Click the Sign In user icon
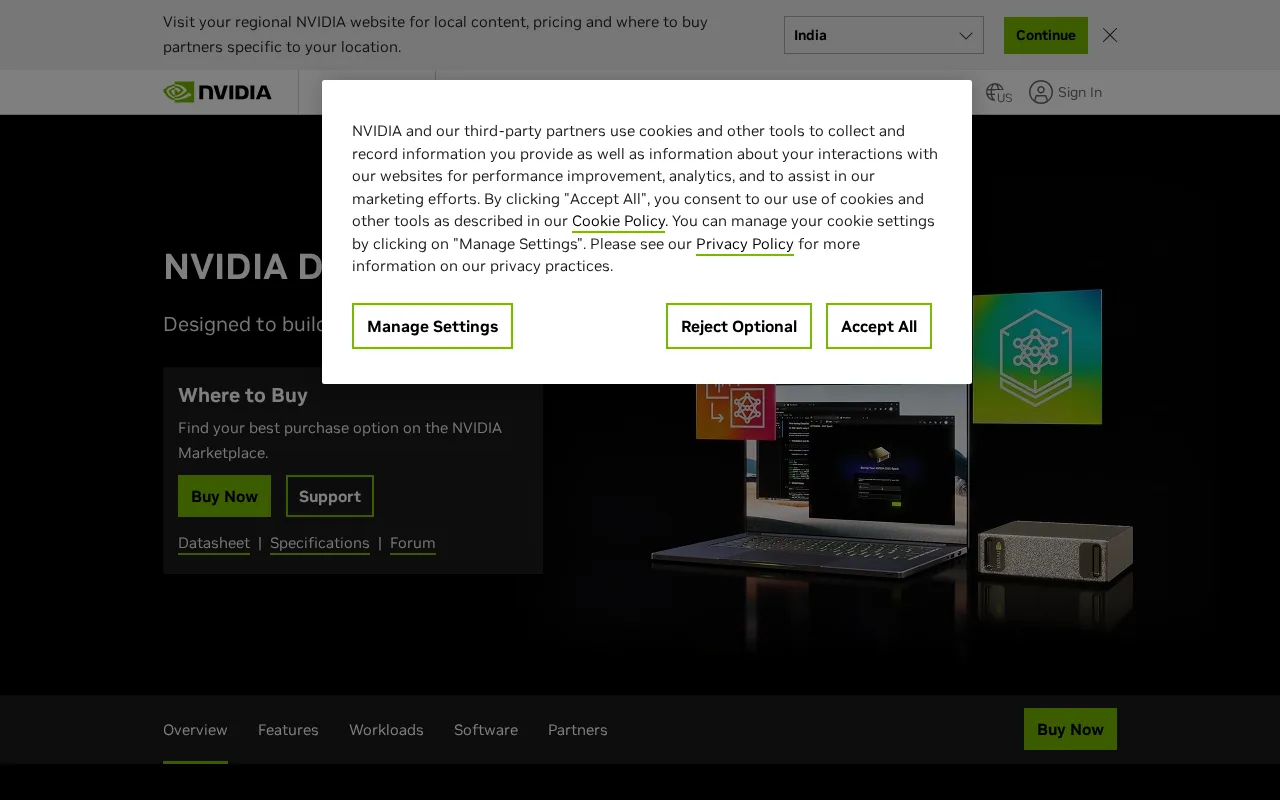The height and width of the screenshot is (800, 1280). pyautogui.click(x=1041, y=92)
